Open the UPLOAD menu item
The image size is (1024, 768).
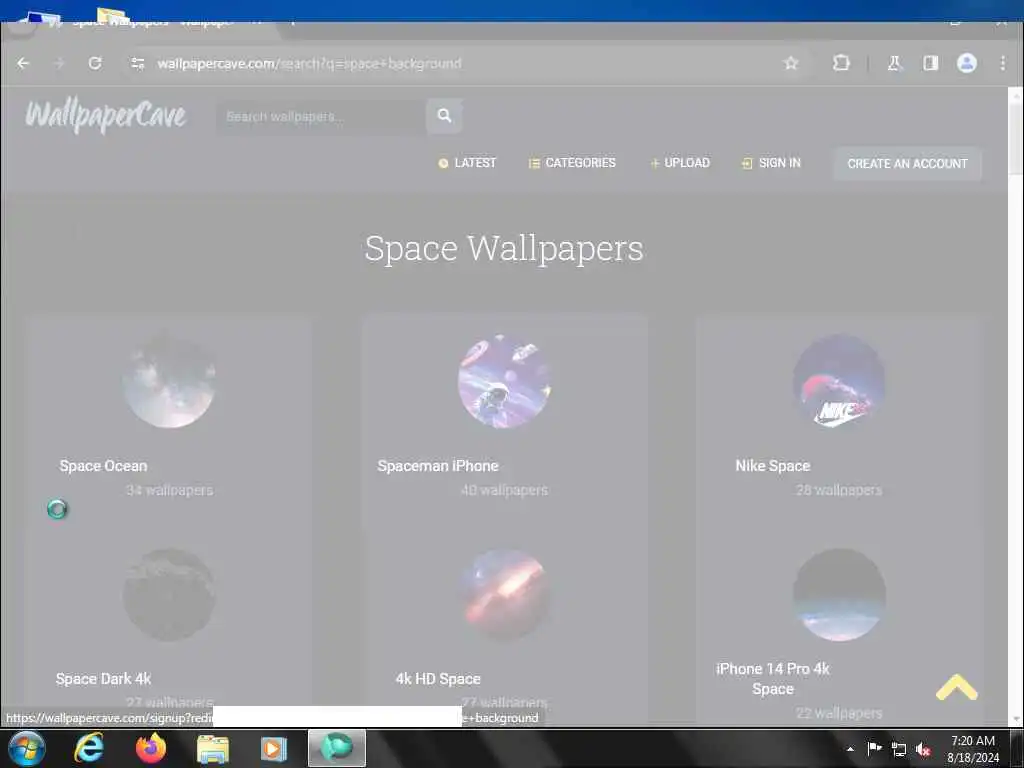click(x=680, y=163)
